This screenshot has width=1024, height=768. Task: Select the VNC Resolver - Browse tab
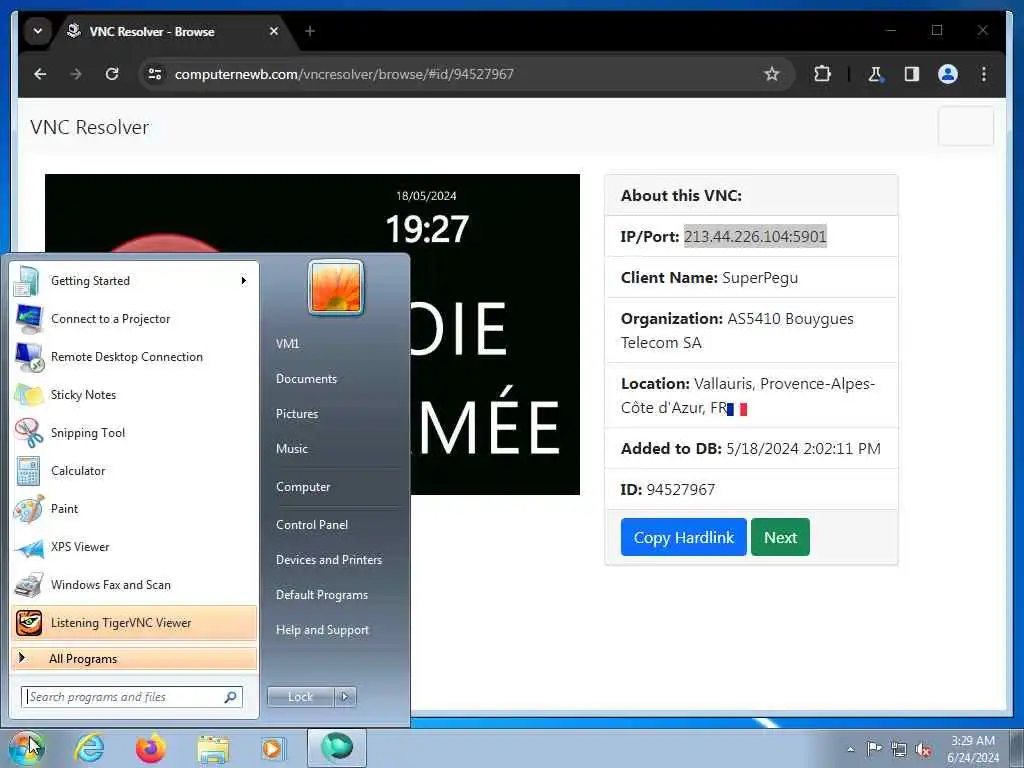[x=172, y=31]
